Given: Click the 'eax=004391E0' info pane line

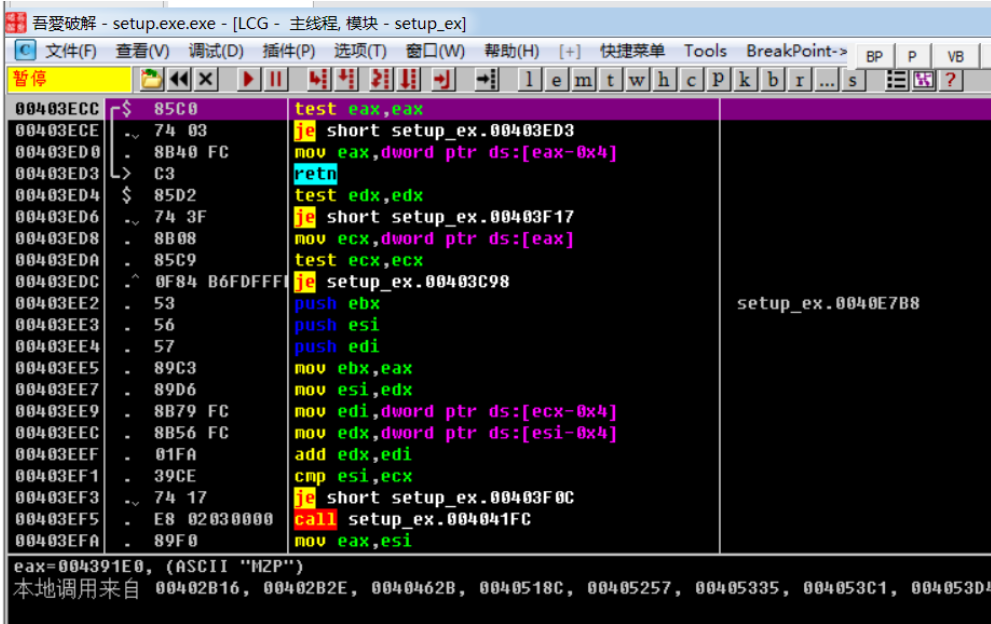Looking at the screenshot, I should (159, 566).
